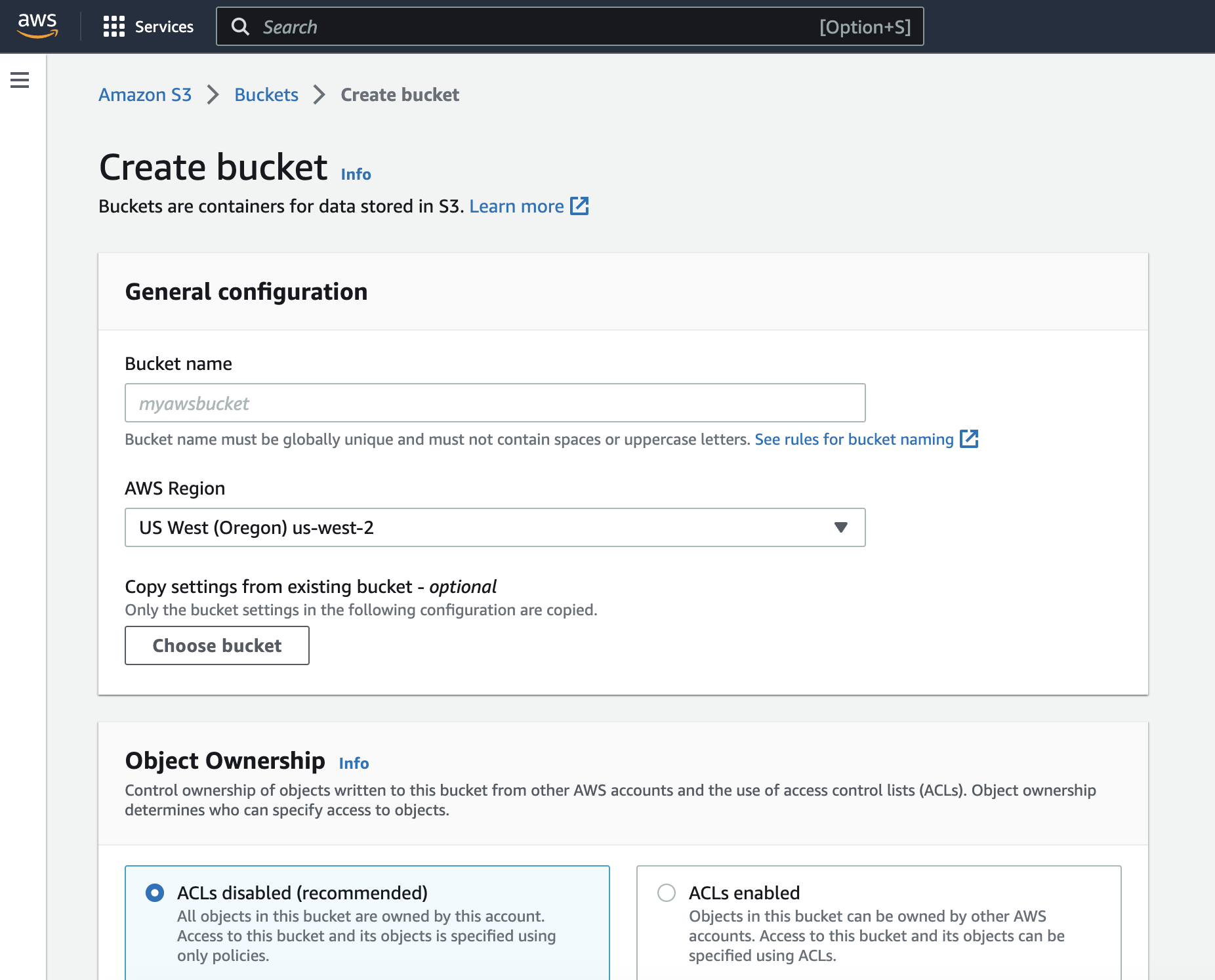Click the Object Ownership heading
Image resolution: width=1215 pixels, height=980 pixels.
pos(225,761)
